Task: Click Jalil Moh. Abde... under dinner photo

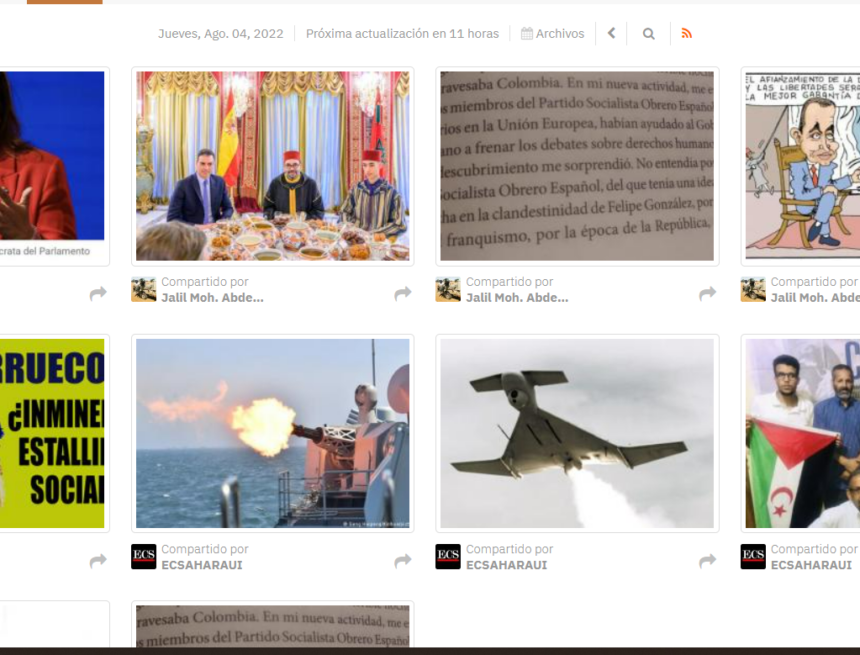Action: coord(212,298)
